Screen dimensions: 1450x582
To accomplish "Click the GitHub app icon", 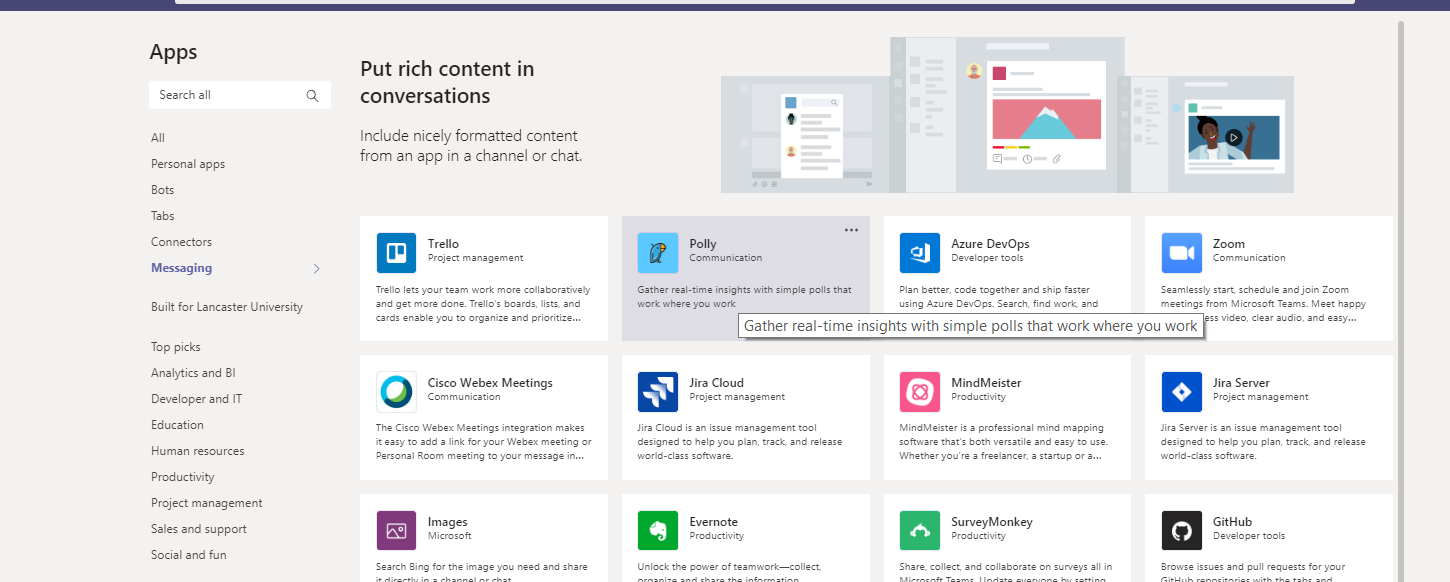I will pos(1182,531).
